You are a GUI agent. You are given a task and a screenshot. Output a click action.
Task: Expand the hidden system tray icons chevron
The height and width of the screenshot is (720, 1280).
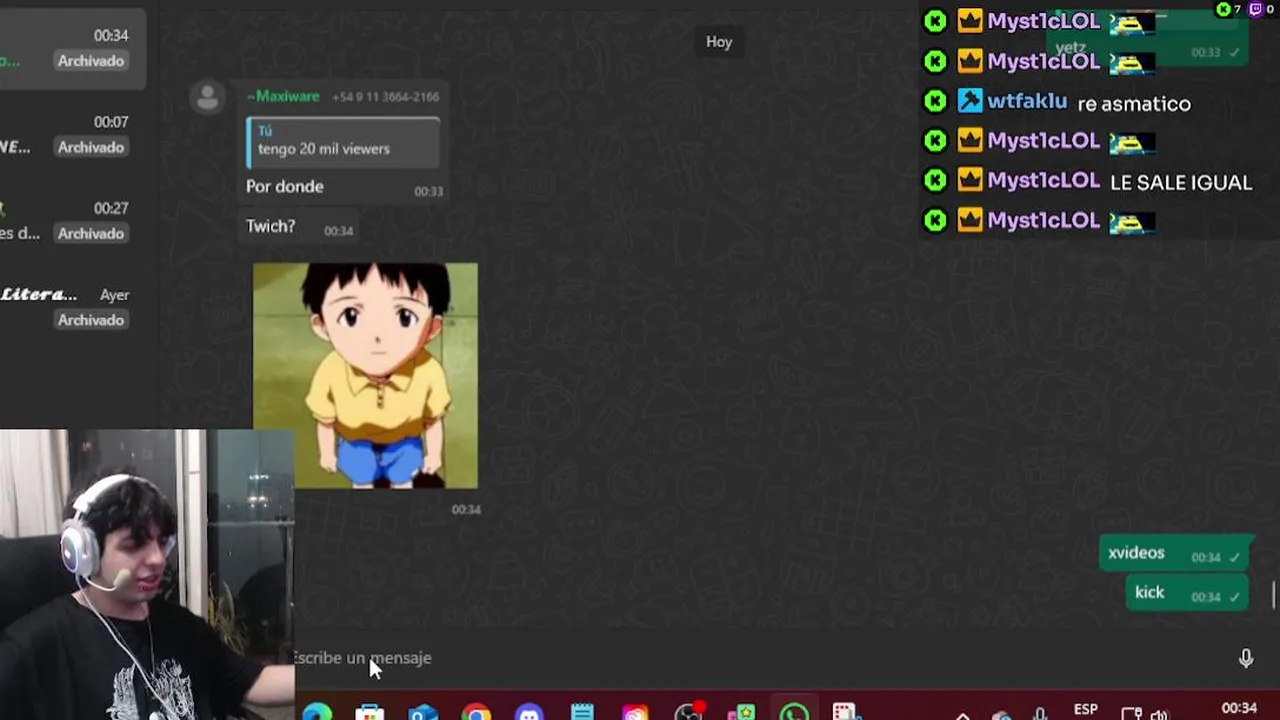point(963,715)
